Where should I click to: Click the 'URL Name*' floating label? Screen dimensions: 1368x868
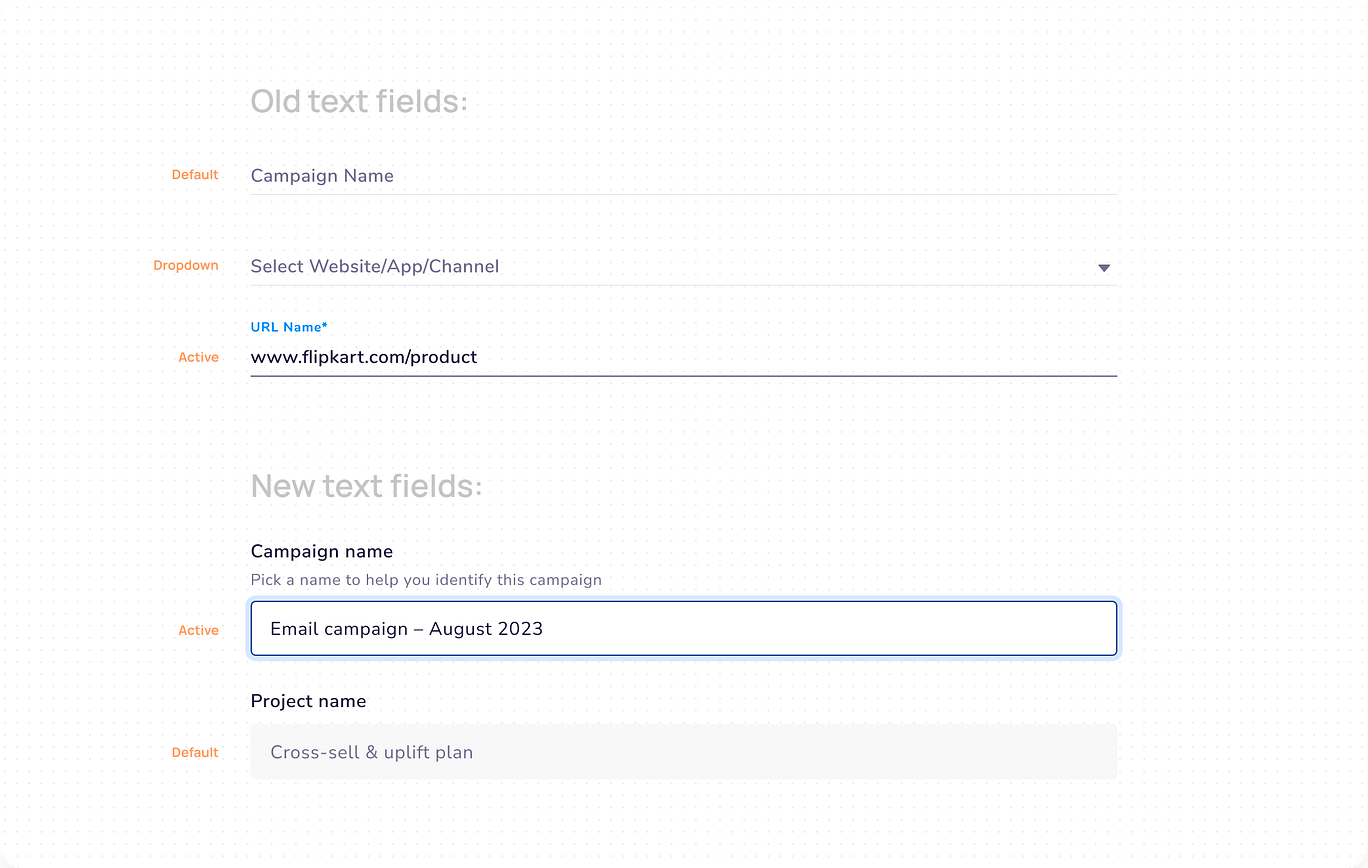[x=289, y=327]
